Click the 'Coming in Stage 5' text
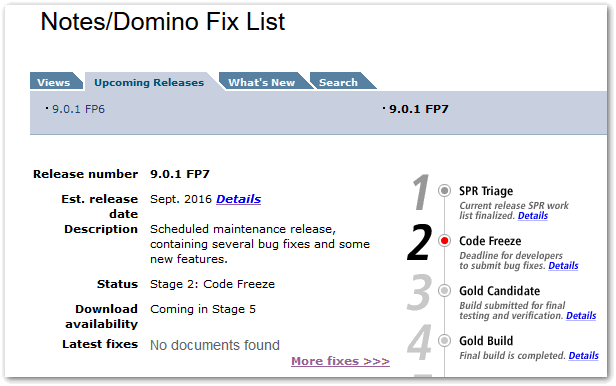616x386 pixels. tap(203, 309)
